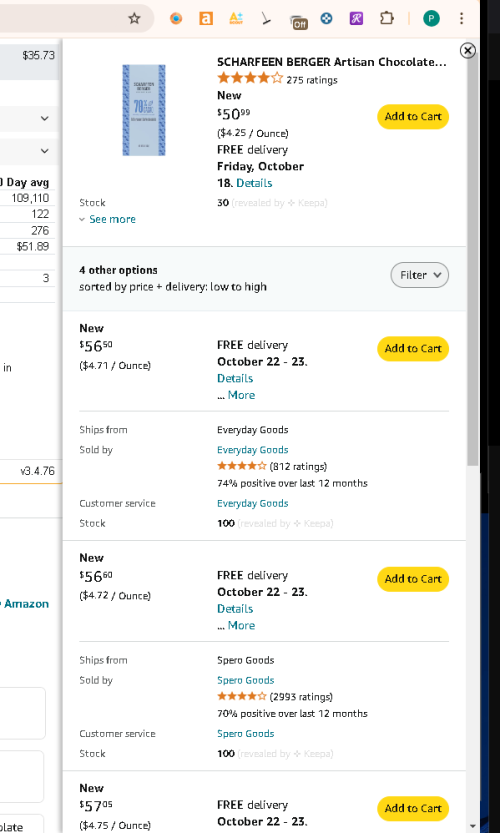Open the A+ Scout extension icon
This screenshot has width=500, height=833.
click(x=235, y=19)
